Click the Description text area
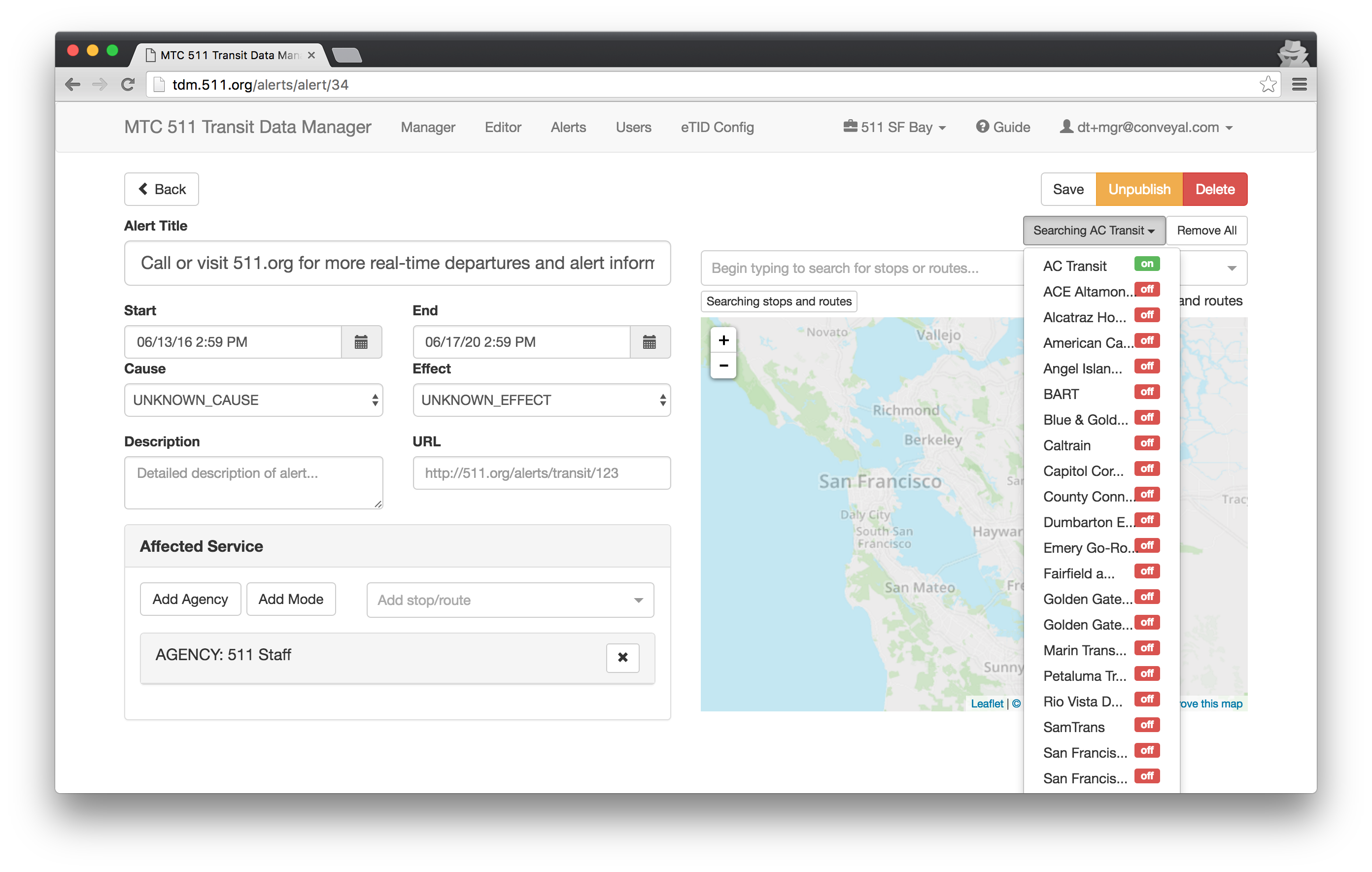The height and width of the screenshot is (872, 1372). [253, 482]
